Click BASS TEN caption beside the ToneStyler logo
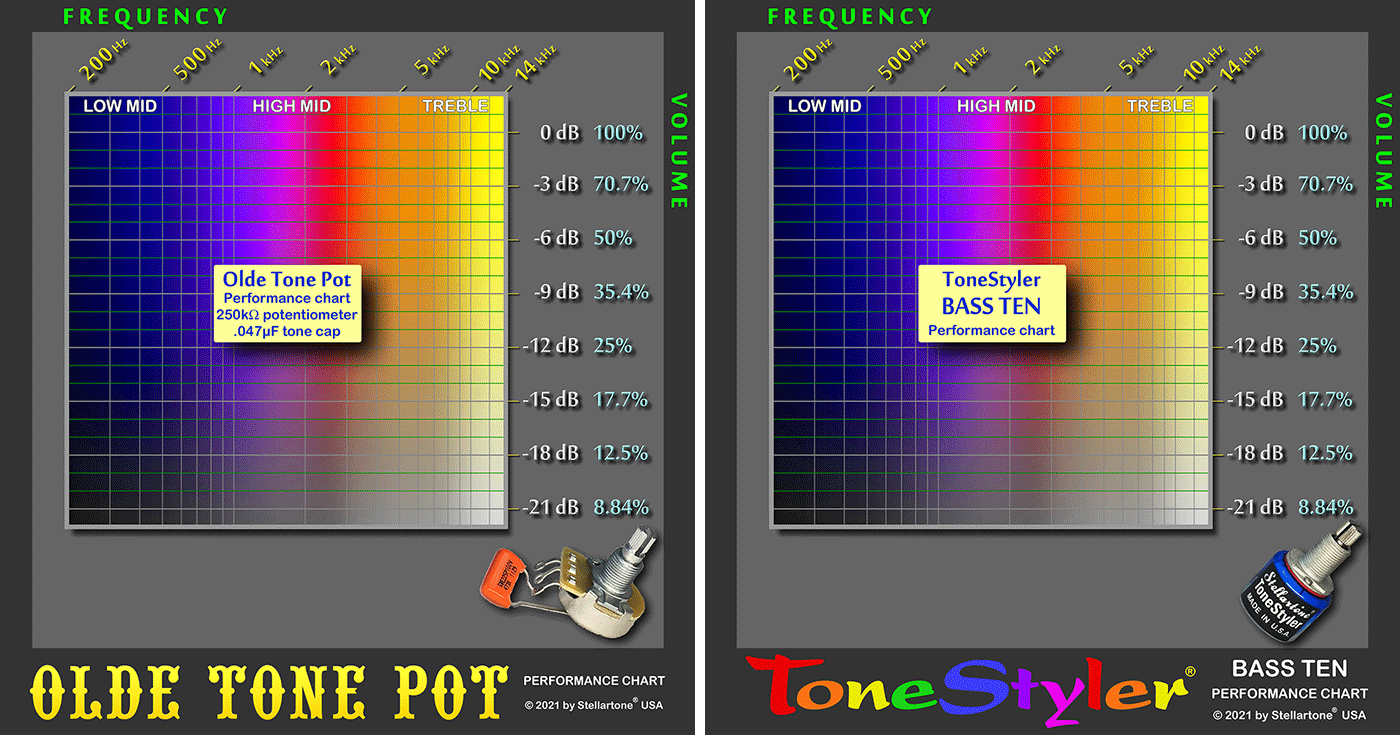This screenshot has width=1400, height=735. 1289,669
